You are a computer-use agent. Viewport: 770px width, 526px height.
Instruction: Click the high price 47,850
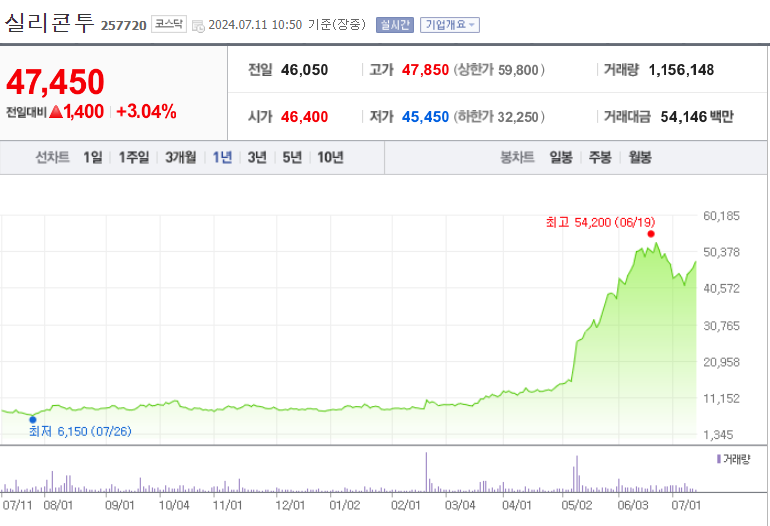click(425, 70)
